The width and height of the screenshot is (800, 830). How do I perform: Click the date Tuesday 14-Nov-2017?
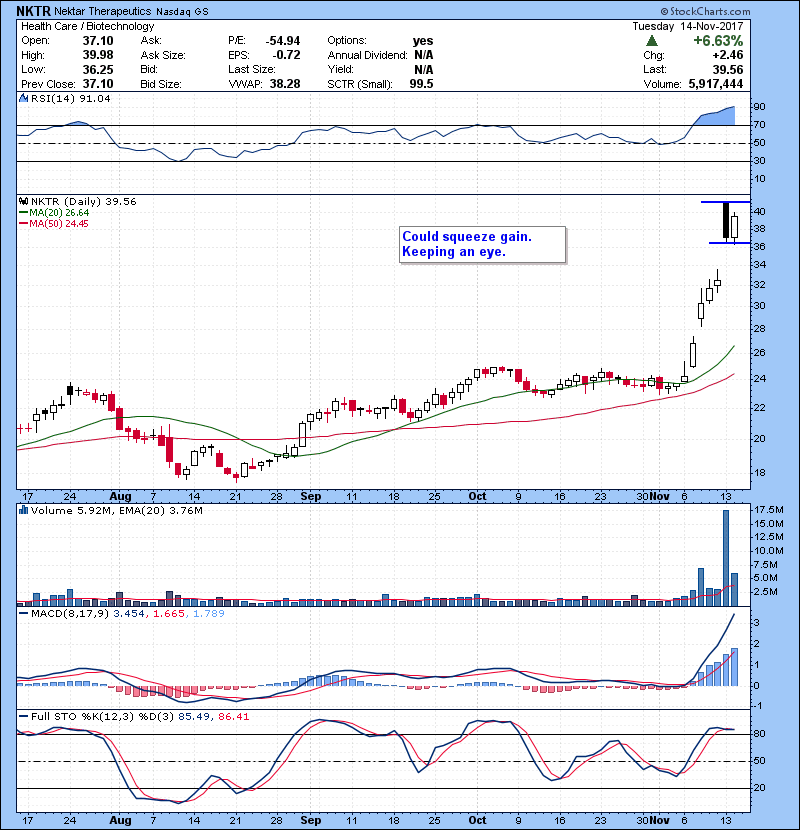(688, 26)
